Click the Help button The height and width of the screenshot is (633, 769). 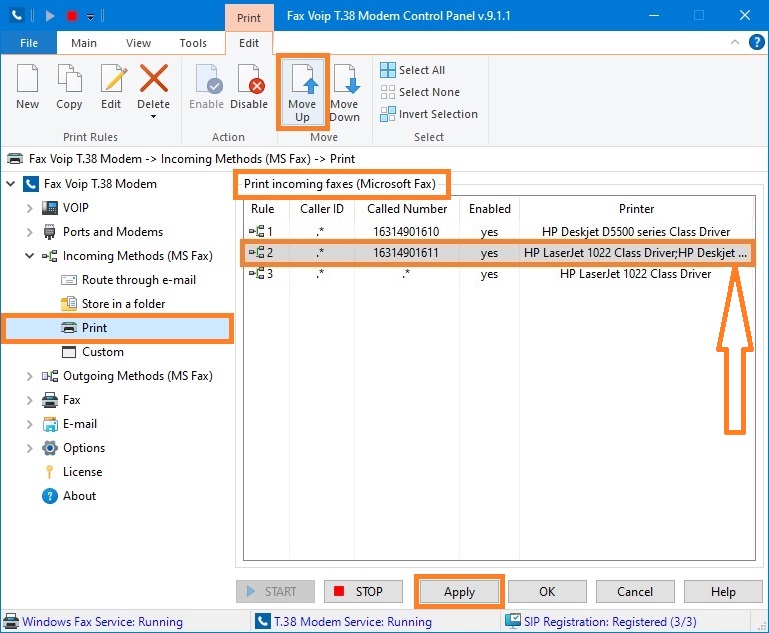(723, 592)
